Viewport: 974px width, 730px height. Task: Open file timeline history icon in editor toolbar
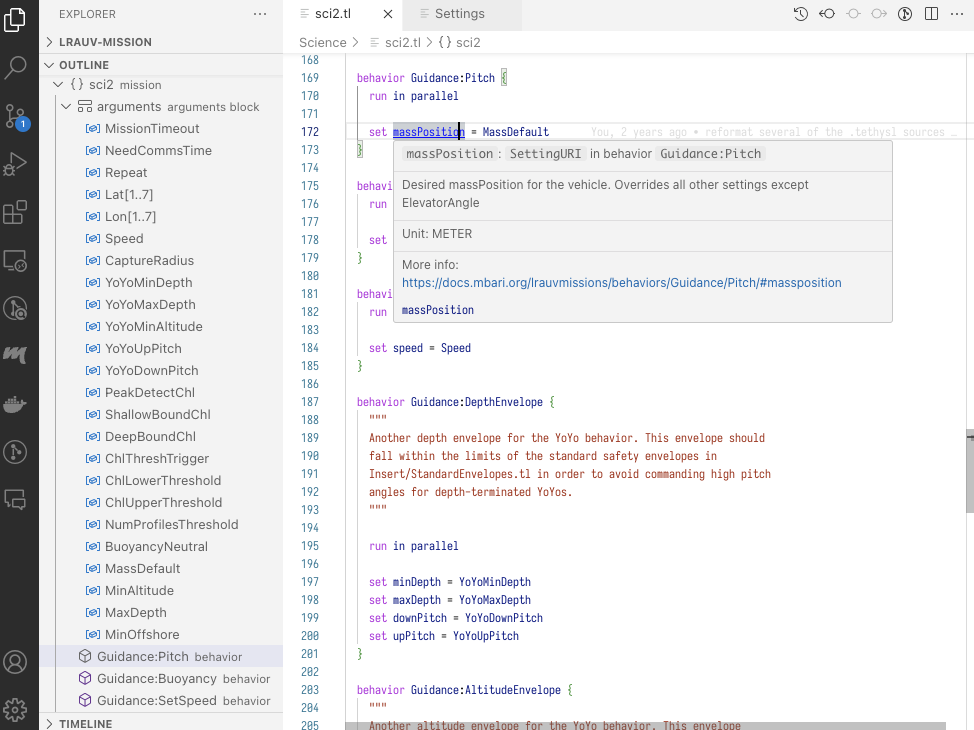(x=801, y=14)
